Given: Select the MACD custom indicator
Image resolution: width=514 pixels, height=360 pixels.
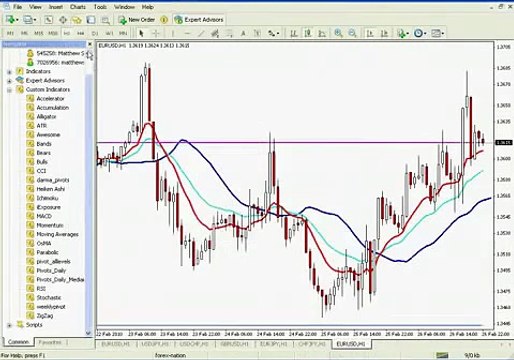Looking at the screenshot, I should point(44,216).
